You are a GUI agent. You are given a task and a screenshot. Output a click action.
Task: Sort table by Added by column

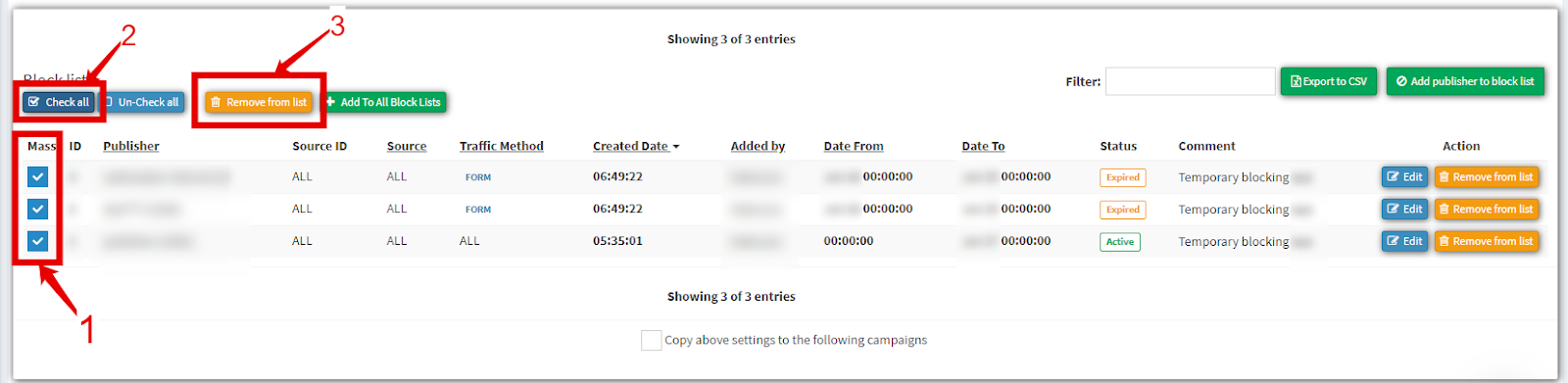point(758,146)
